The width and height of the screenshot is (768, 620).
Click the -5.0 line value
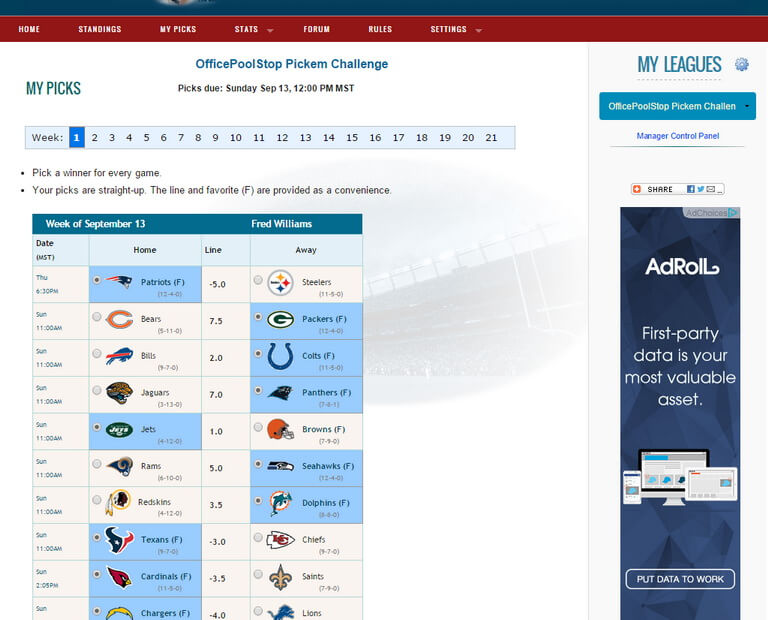217,284
